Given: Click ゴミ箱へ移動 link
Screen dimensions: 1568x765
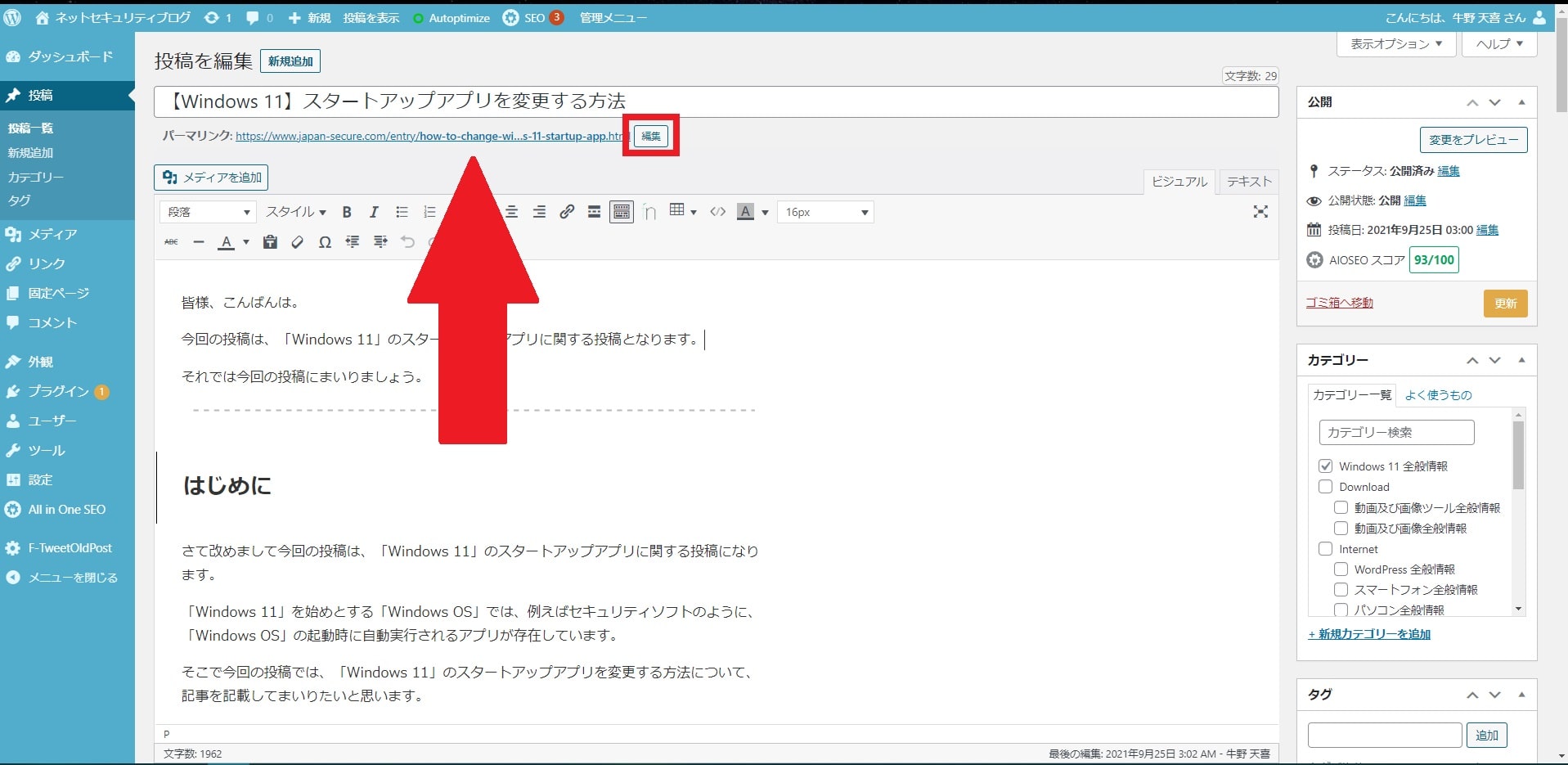Looking at the screenshot, I should [x=1339, y=303].
